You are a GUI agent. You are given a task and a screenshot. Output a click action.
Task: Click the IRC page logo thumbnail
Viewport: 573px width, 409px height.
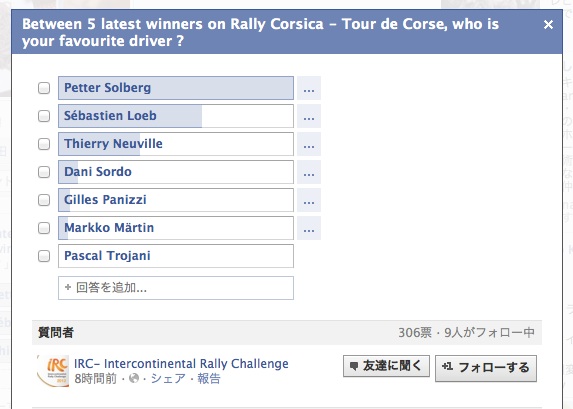[53, 371]
